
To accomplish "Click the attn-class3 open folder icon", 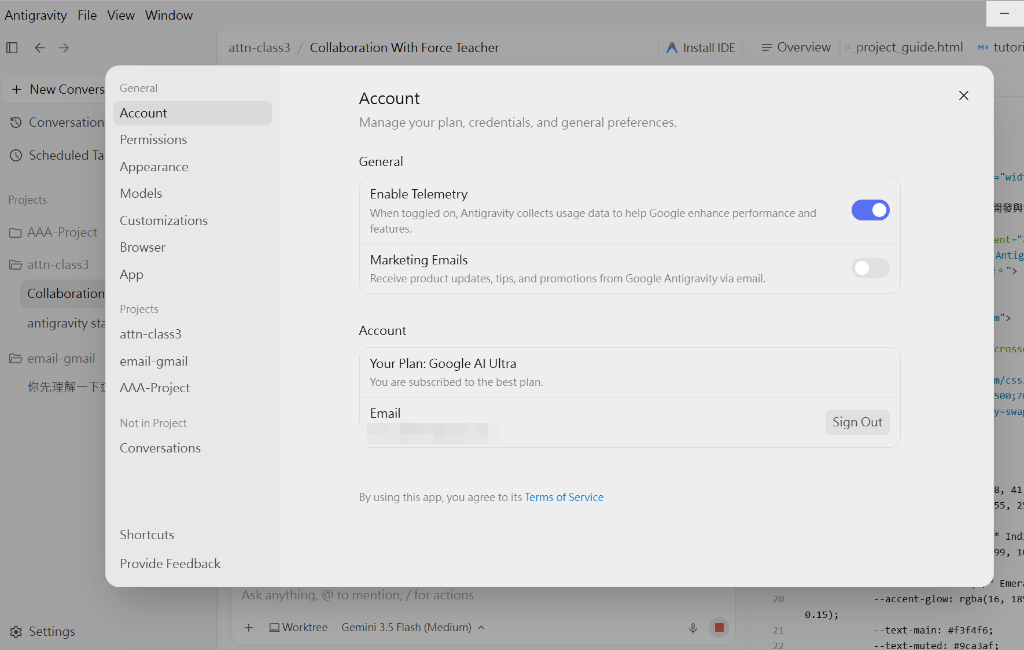I will click(15, 265).
